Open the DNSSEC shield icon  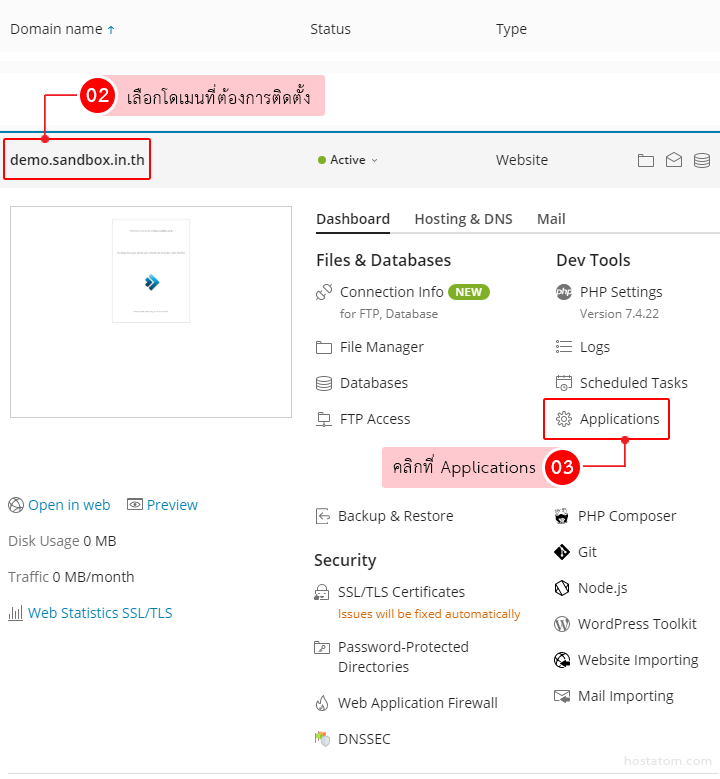(x=322, y=739)
